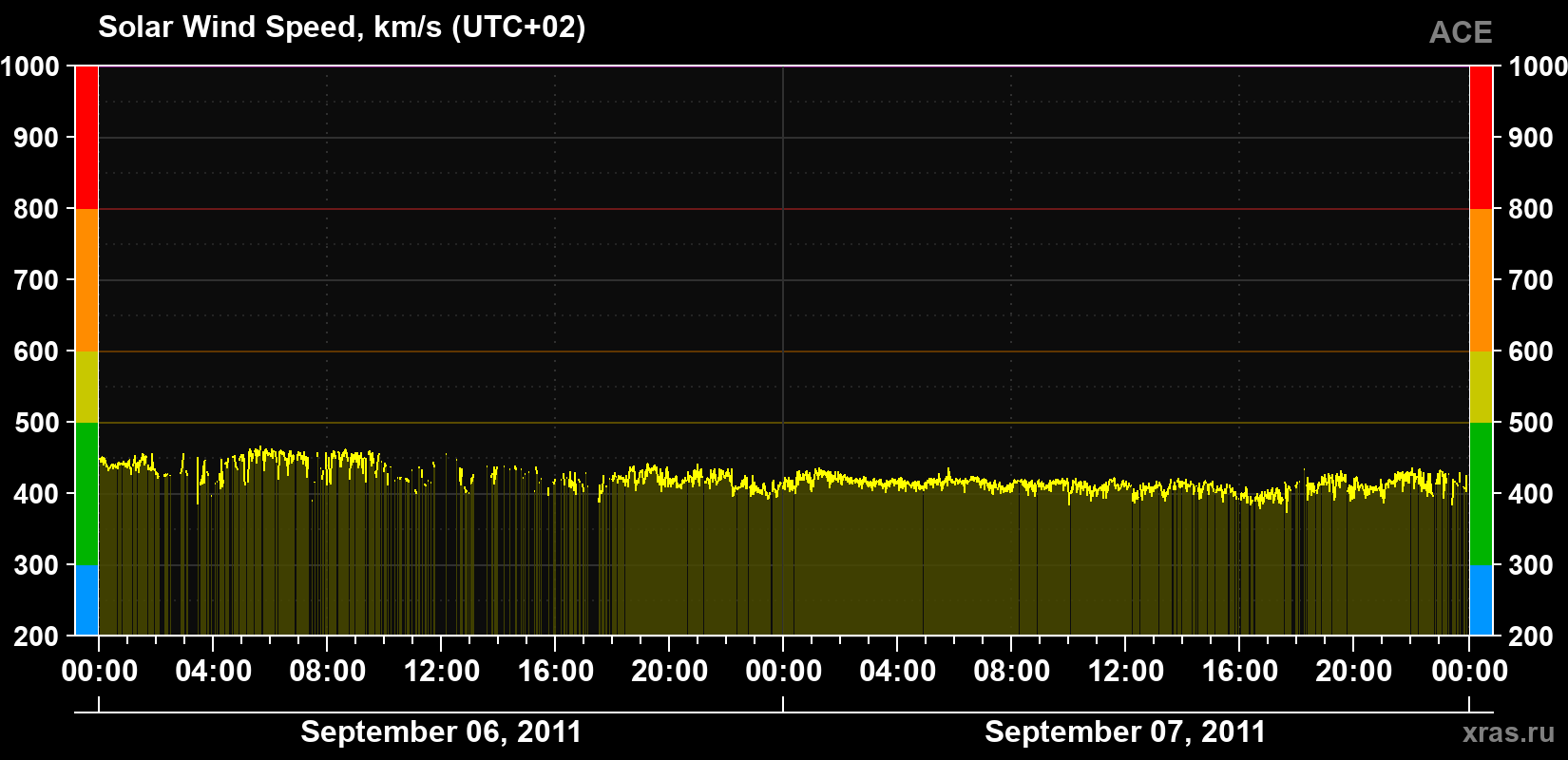
Task: Click the orange 600–800 band on left scale
Action: (86, 280)
